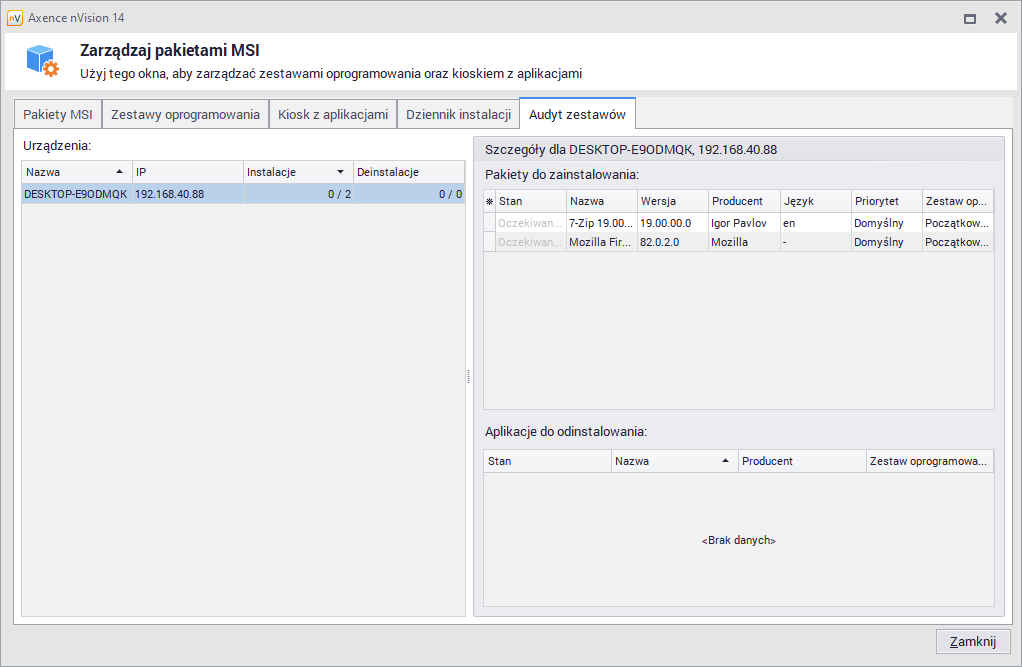Screen dimensions: 1022x667
Task: Click the Priorytet column header
Action: tap(885, 201)
